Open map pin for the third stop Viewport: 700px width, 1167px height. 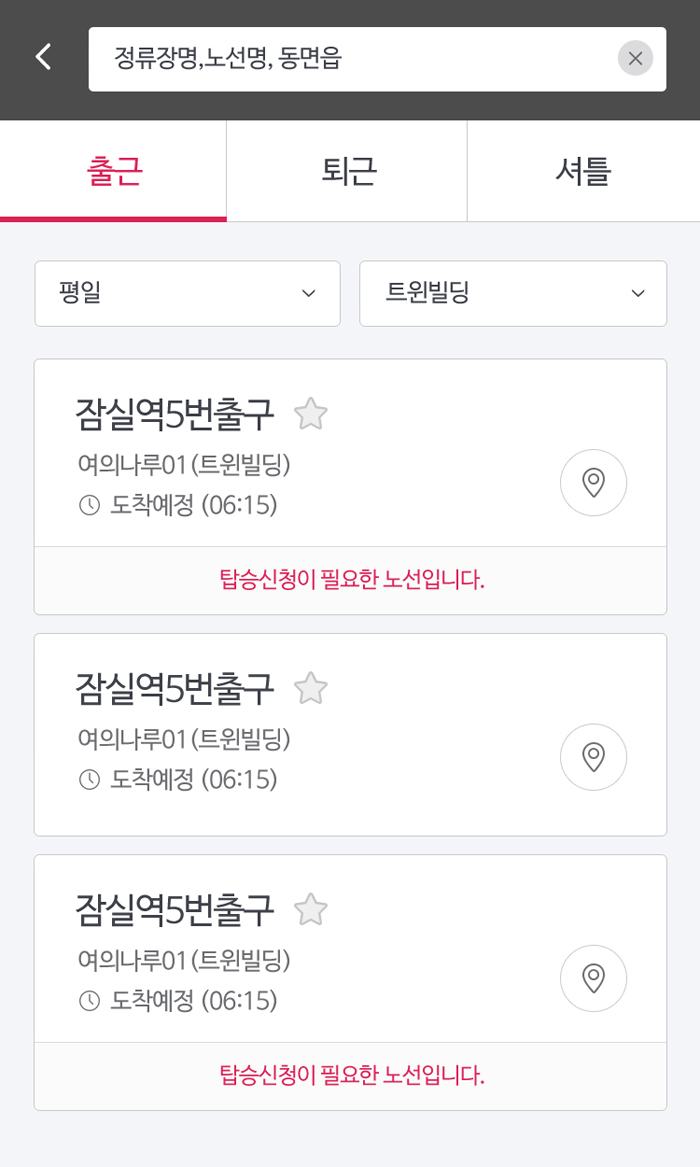click(x=593, y=978)
